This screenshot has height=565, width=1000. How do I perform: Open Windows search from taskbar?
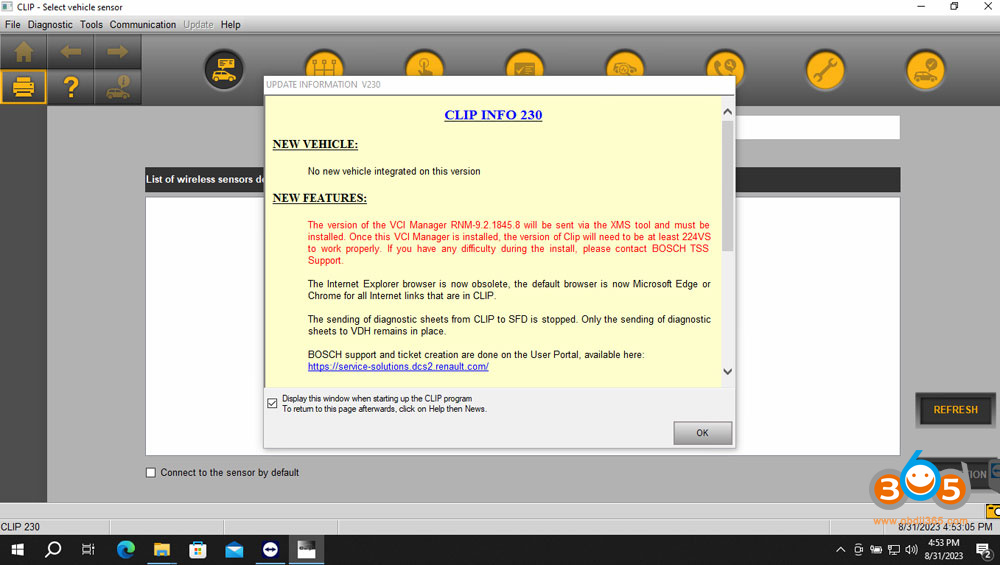(53, 550)
